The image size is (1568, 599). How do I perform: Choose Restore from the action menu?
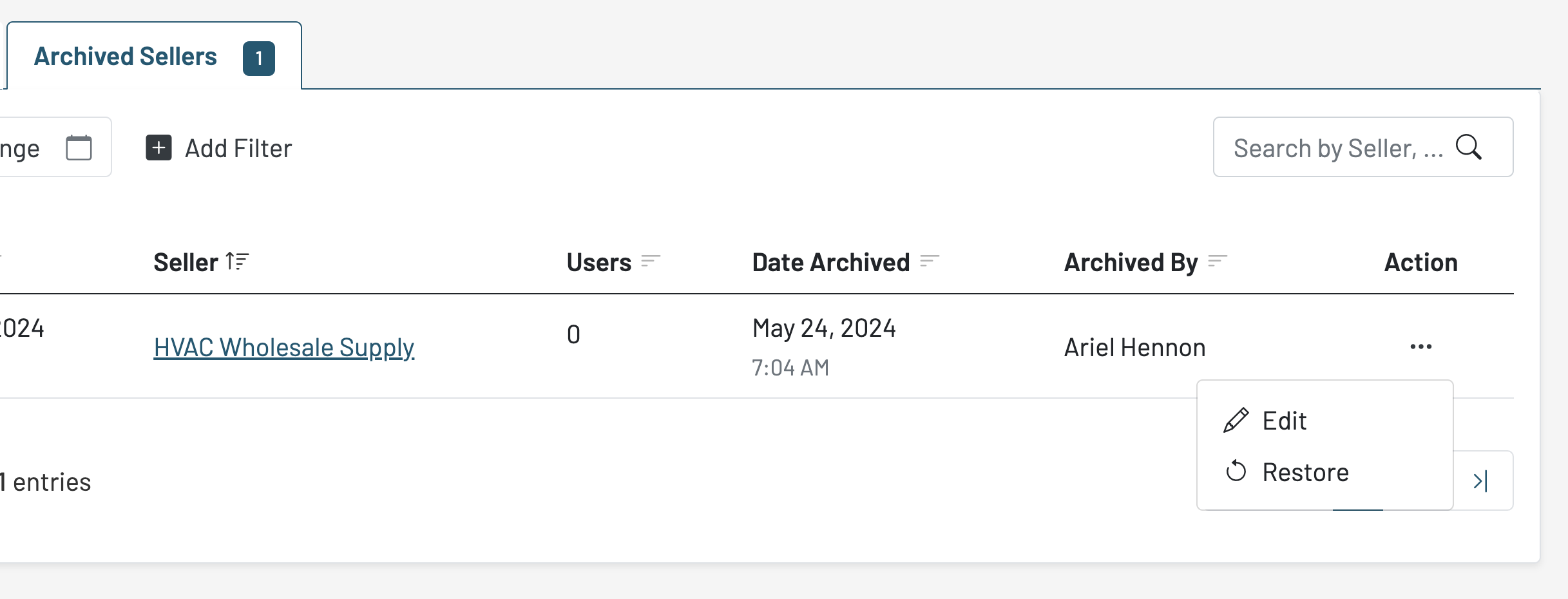pyautogui.click(x=1305, y=473)
